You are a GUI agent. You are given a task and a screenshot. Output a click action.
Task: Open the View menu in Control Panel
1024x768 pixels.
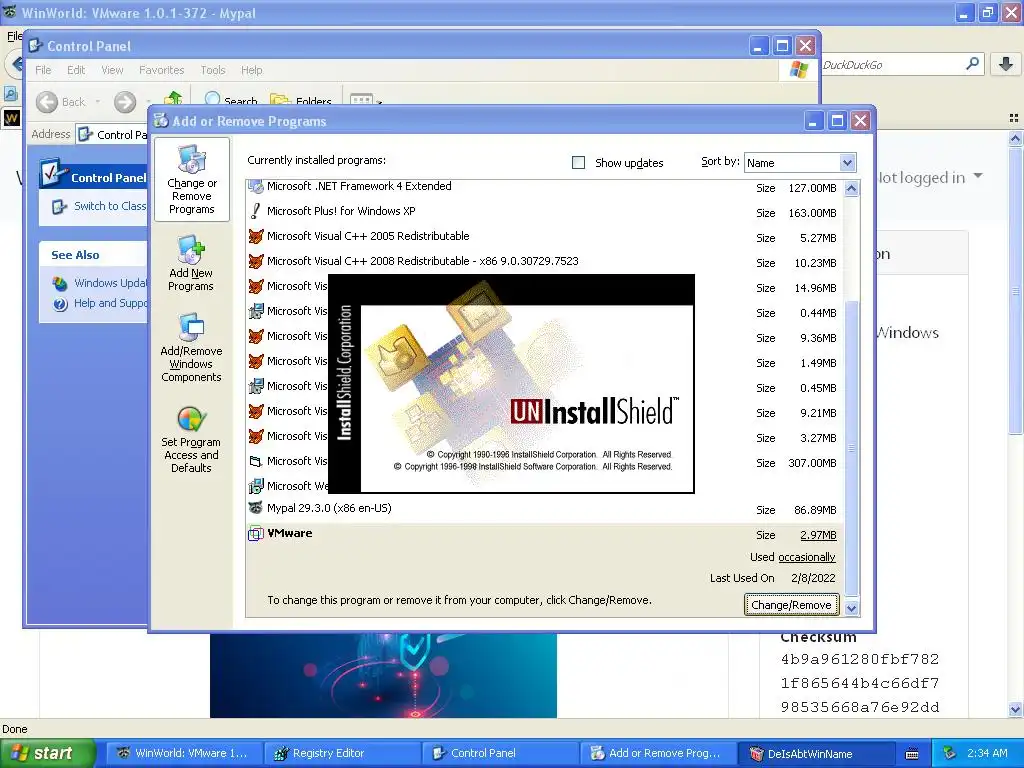click(x=112, y=70)
